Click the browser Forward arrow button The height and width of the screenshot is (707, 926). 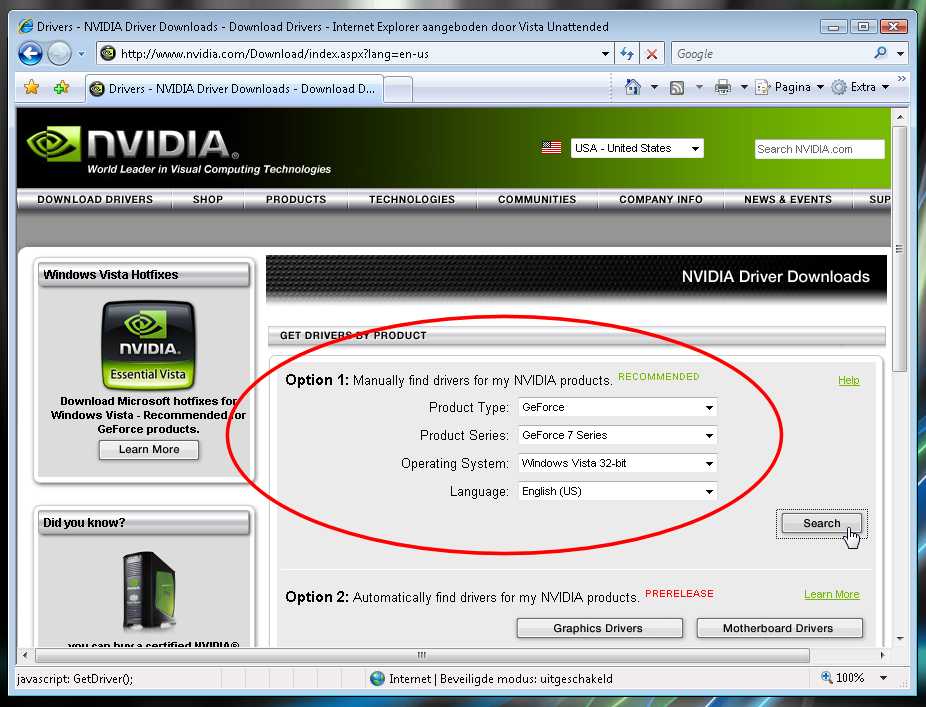tap(59, 54)
